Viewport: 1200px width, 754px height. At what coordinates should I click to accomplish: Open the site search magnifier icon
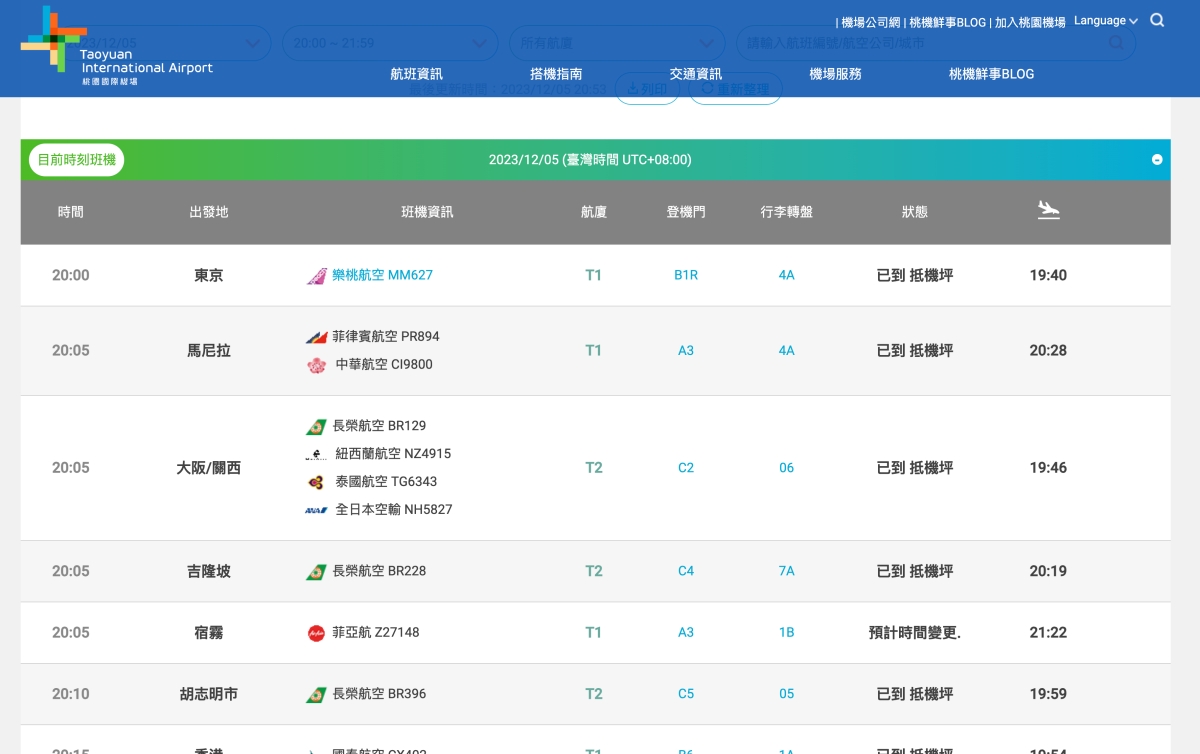[x=1157, y=20]
